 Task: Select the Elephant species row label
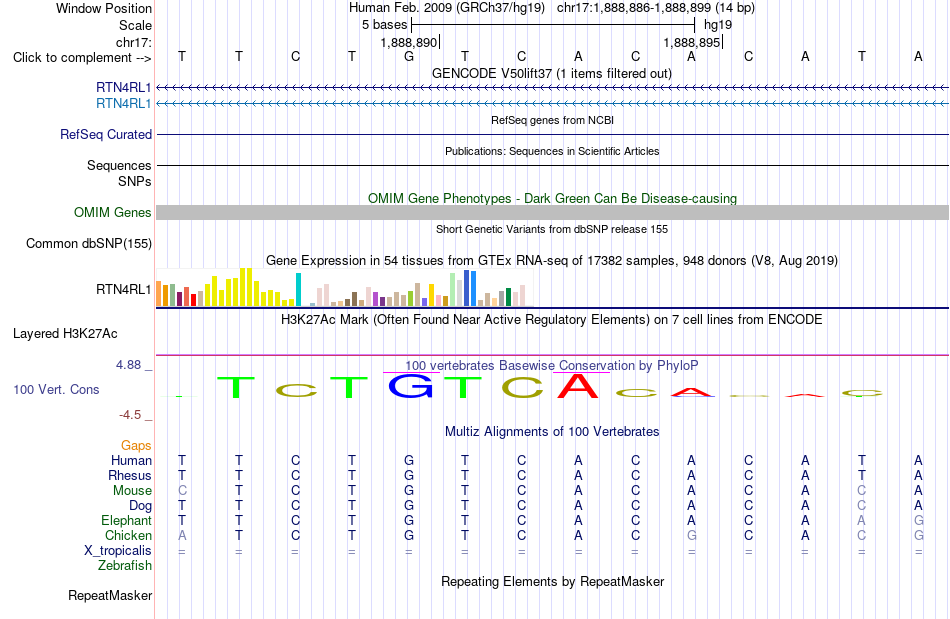click(x=127, y=520)
